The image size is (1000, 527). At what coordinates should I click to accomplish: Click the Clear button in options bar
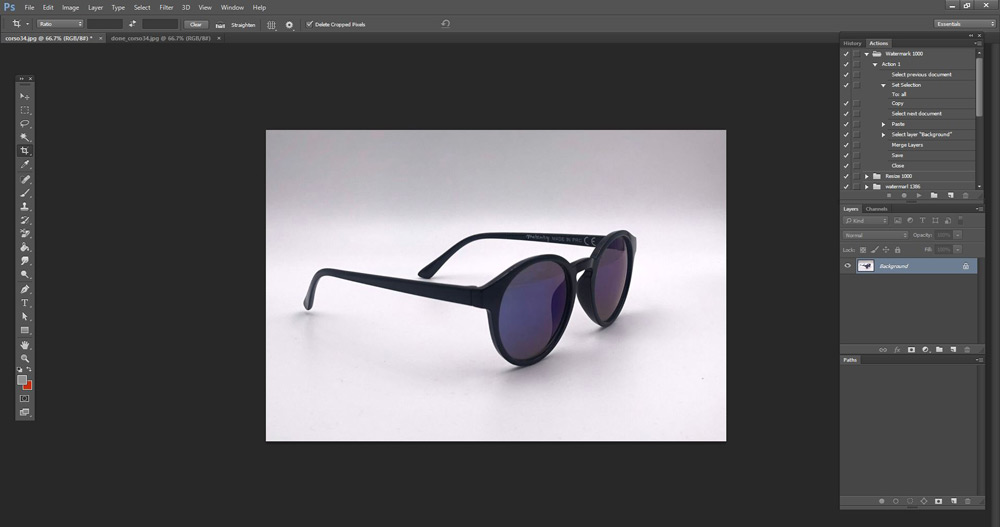pos(197,24)
